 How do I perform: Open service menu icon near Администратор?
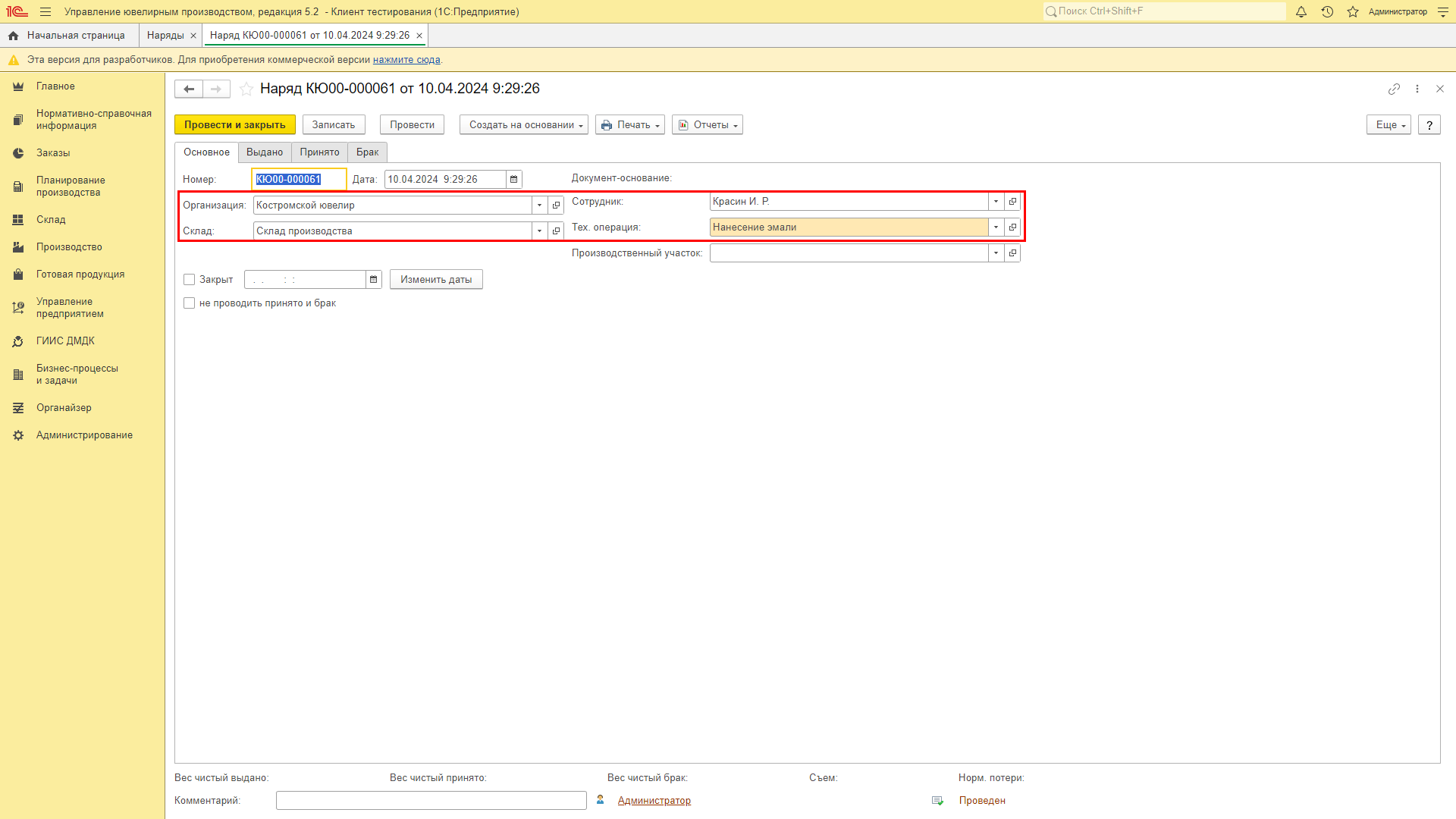[x=1443, y=12]
